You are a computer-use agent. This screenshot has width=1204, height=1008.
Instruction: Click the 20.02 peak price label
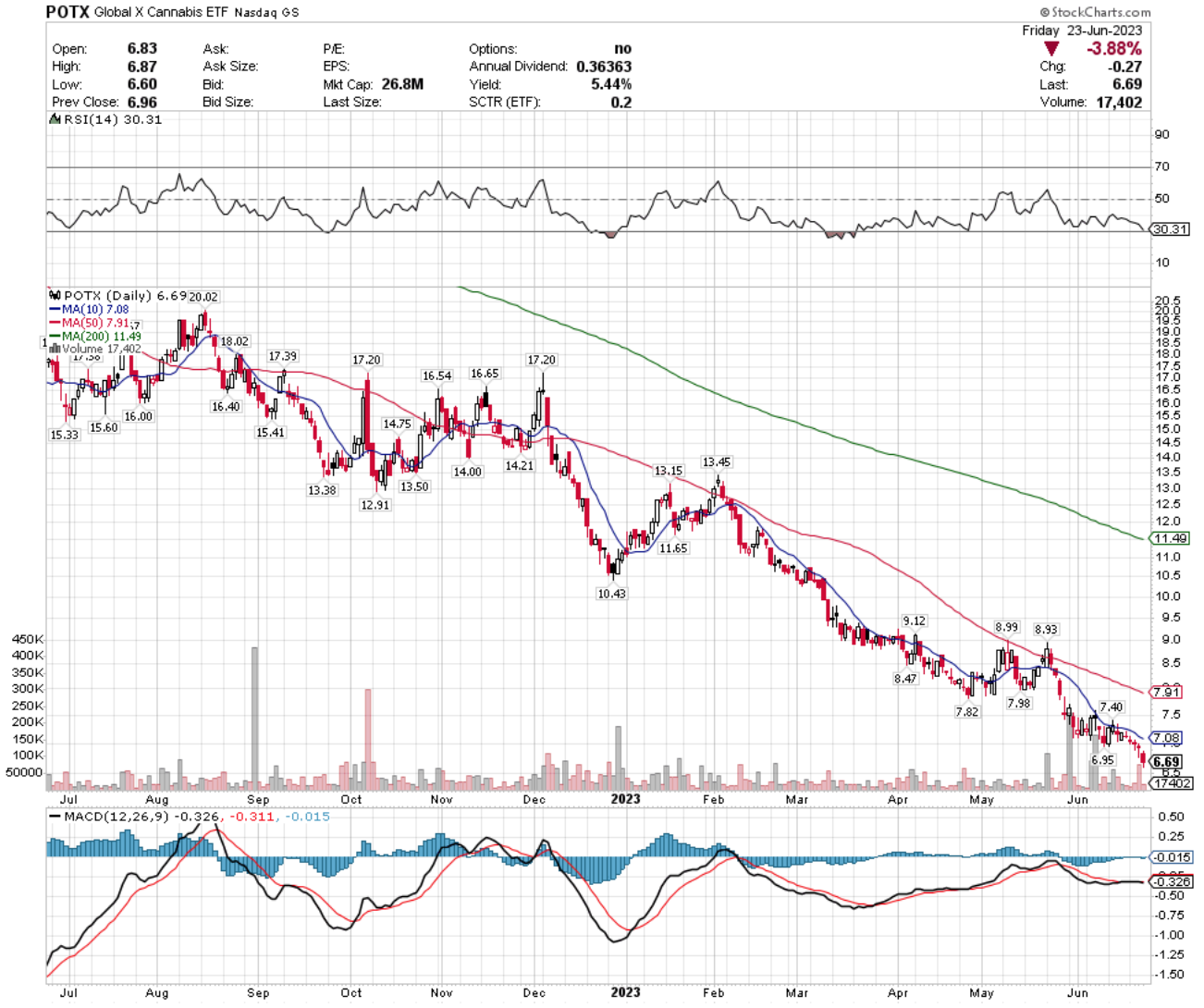point(203,297)
